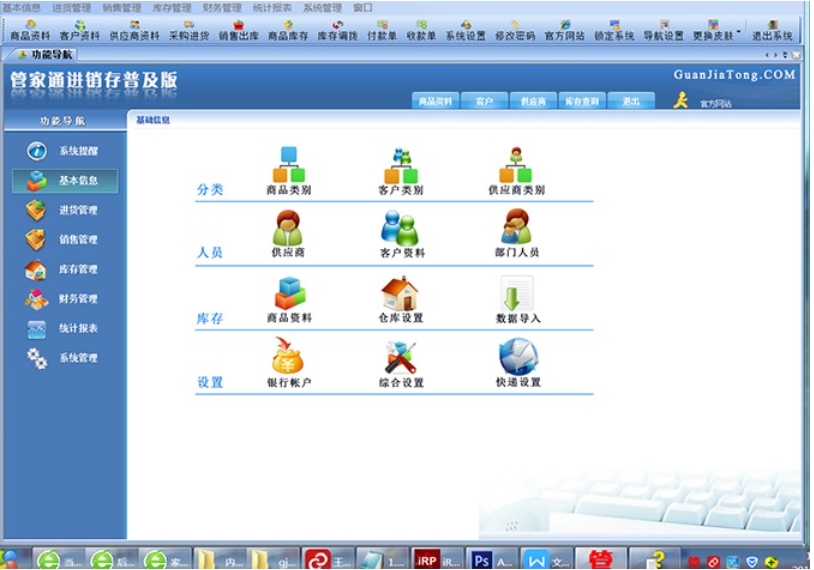
Task: Open the 快递设置 icon
Action: 518,363
